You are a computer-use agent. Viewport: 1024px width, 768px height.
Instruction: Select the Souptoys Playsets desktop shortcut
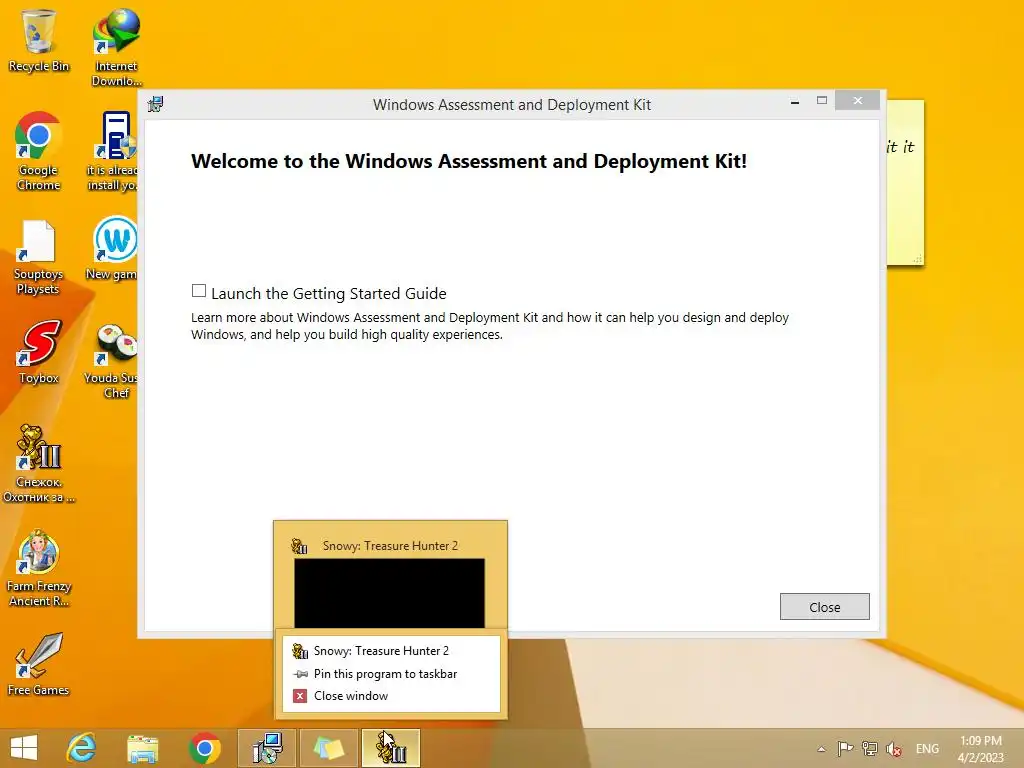39,257
